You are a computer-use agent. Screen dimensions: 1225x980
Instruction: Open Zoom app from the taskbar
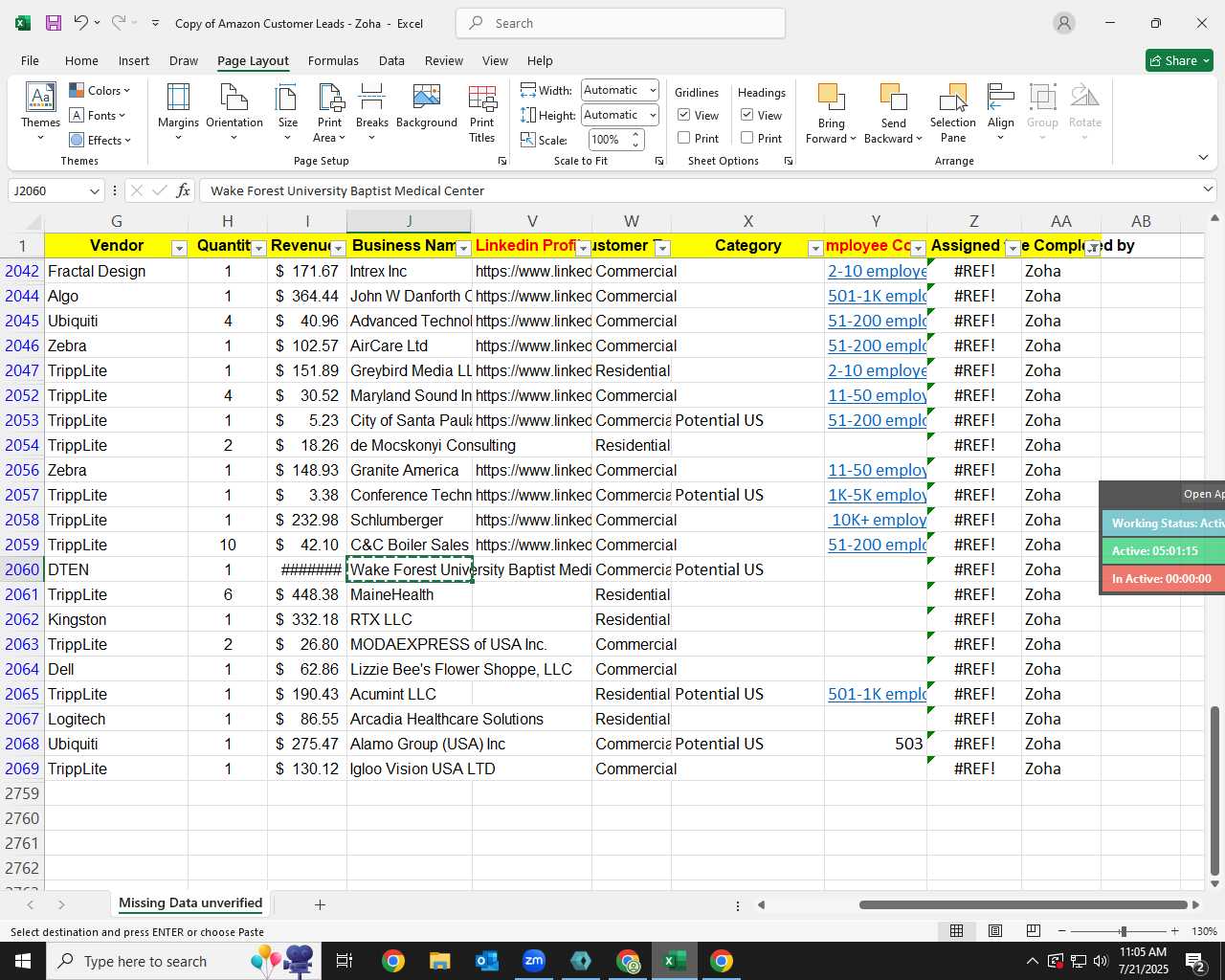tap(533, 961)
